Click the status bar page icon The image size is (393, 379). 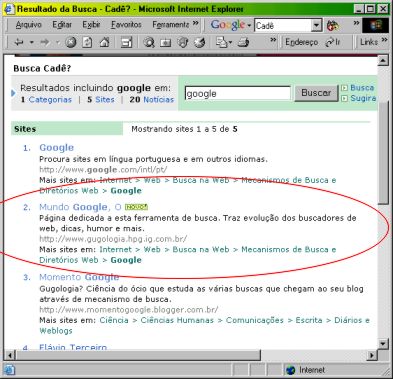(9, 370)
